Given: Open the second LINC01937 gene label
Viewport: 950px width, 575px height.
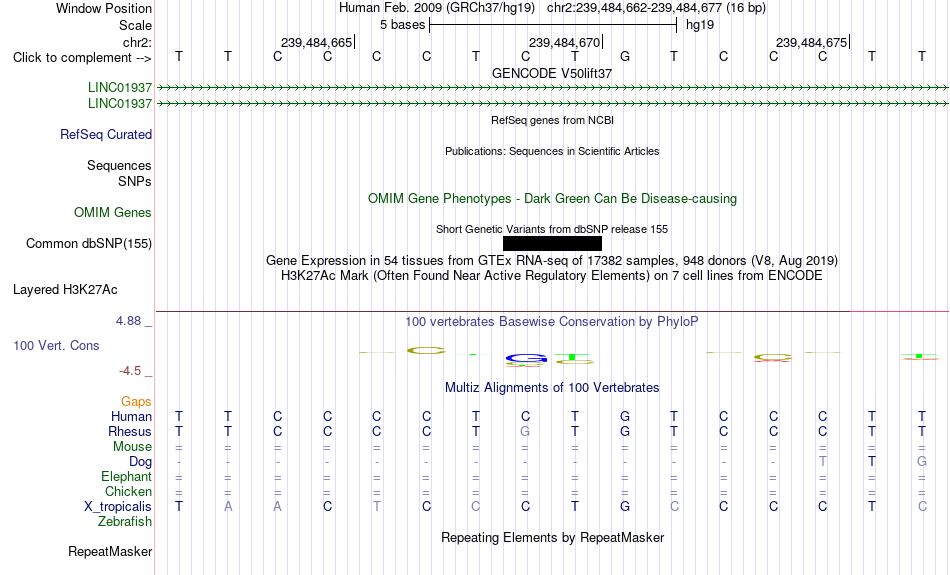Looking at the screenshot, I should tap(120, 104).
